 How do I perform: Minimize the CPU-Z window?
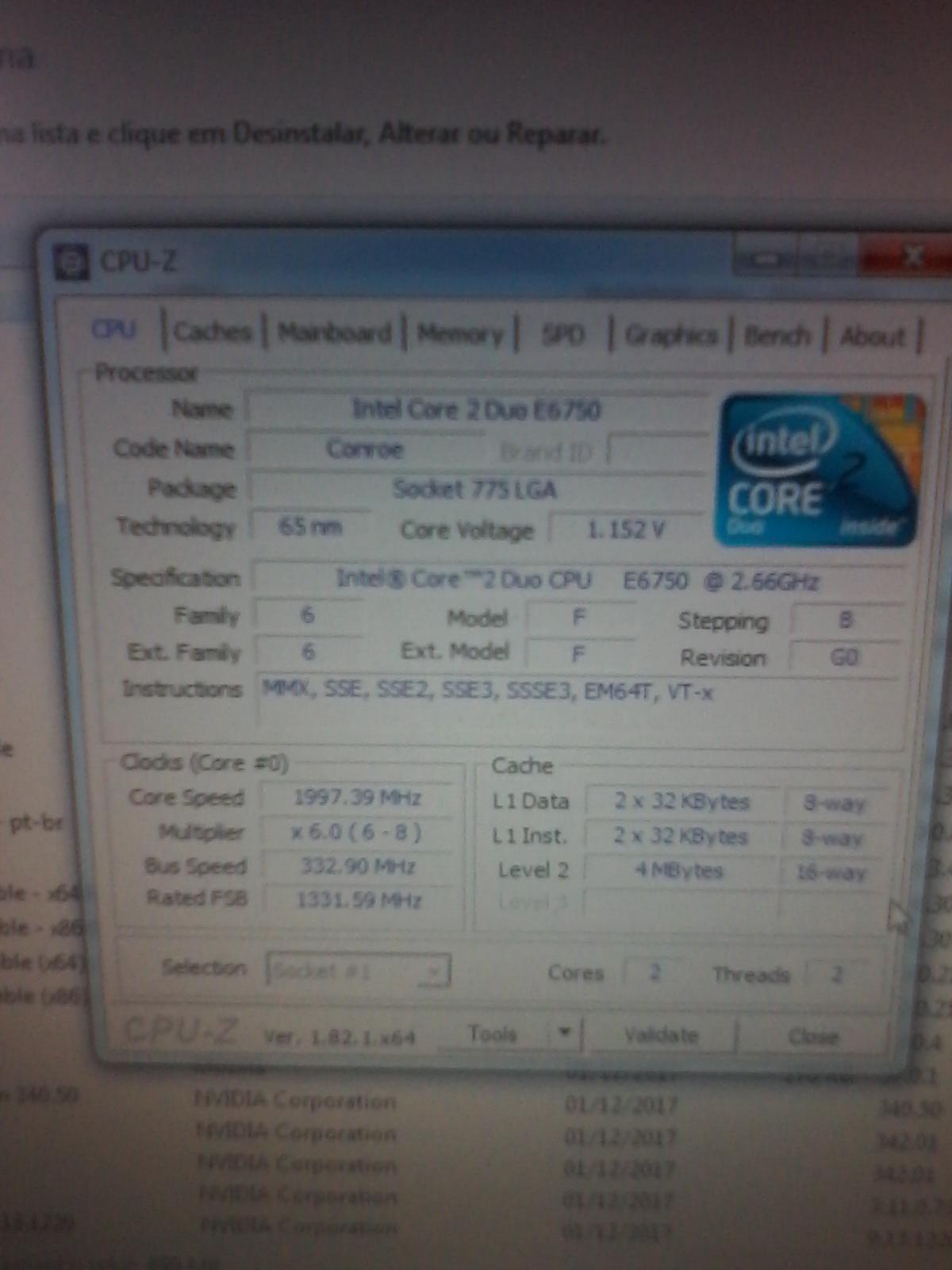coord(766,258)
